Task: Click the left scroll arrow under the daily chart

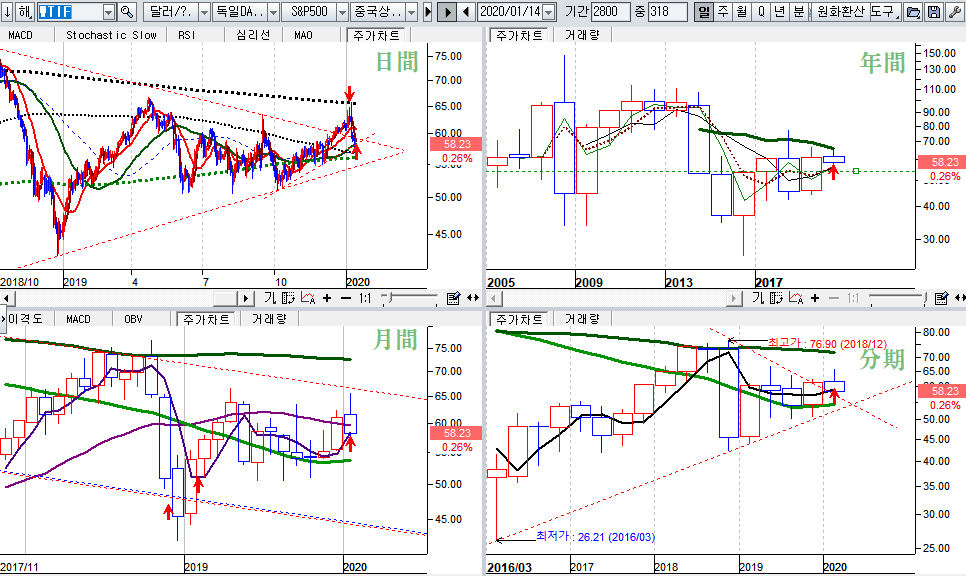Action: 6,299
